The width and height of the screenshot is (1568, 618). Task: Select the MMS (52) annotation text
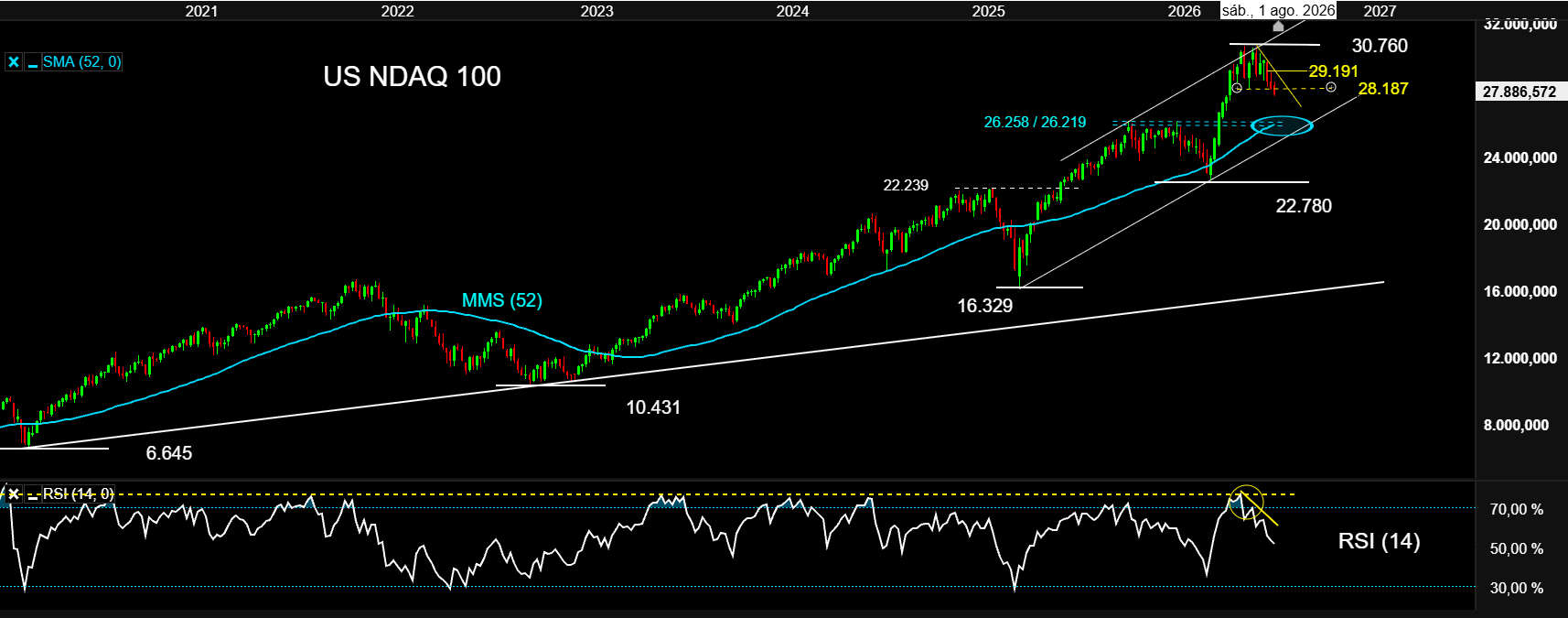coord(501,300)
